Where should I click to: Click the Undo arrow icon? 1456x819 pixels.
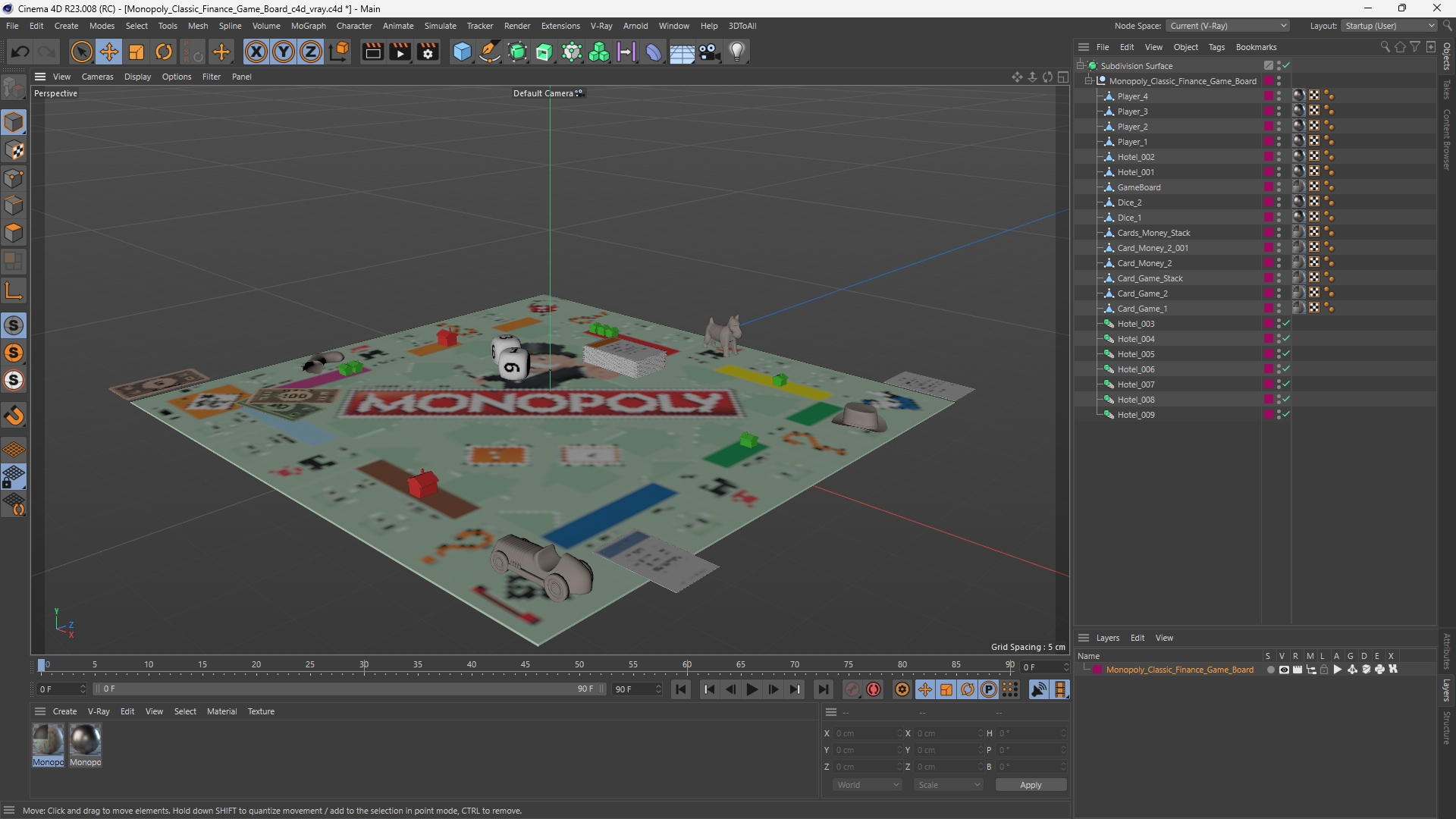(x=20, y=52)
